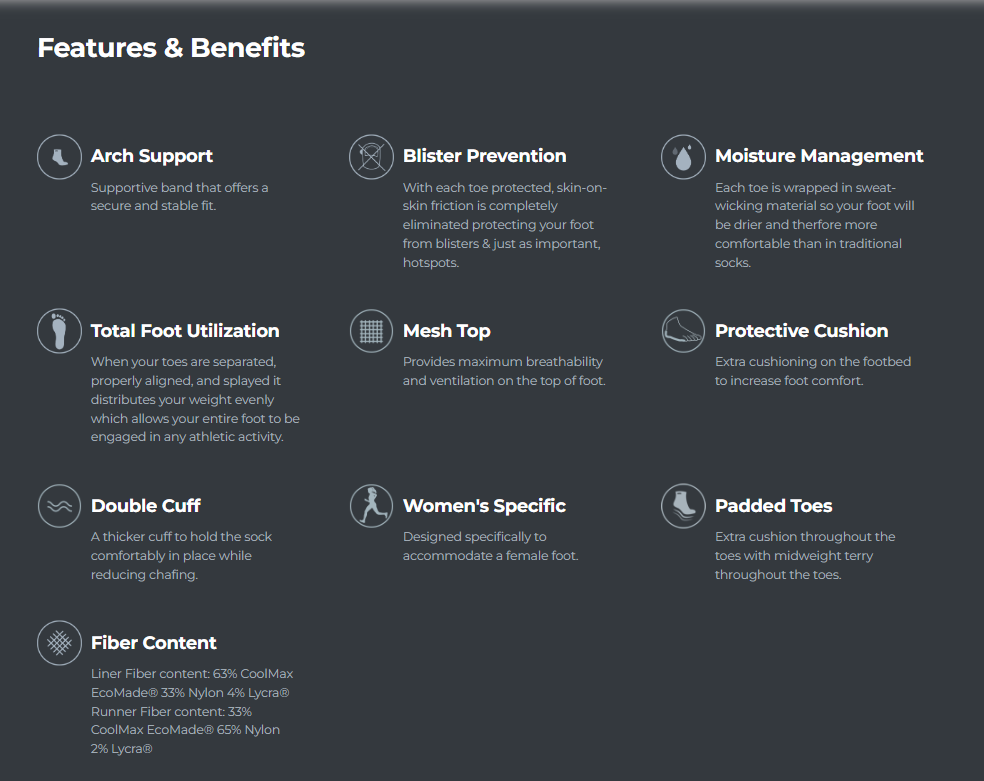
Task: Click the Double Cuff heading
Action: click(146, 506)
